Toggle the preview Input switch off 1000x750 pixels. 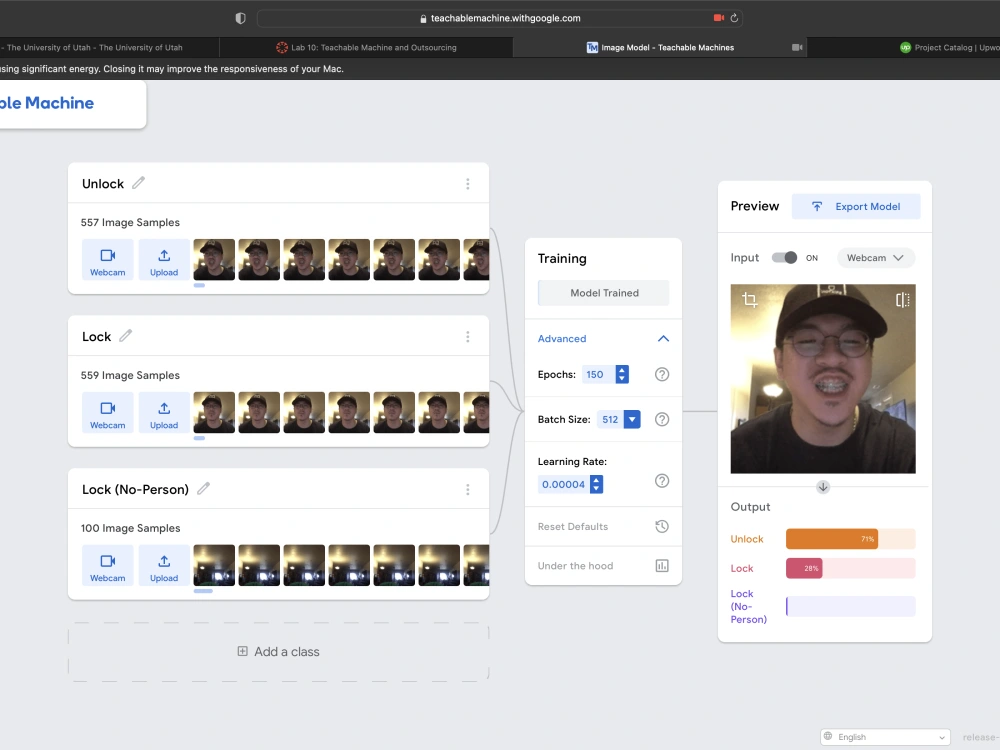click(784, 258)
